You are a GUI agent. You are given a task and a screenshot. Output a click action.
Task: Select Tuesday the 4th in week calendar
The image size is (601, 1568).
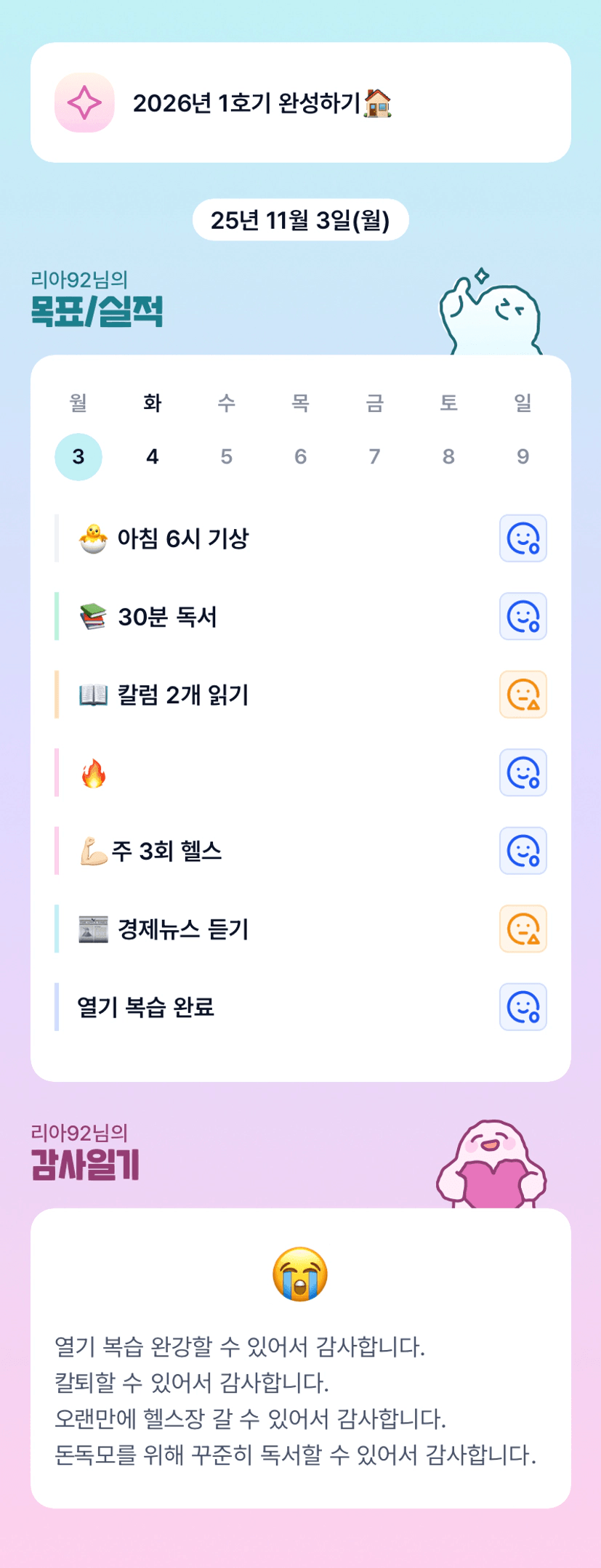[x=153, y=457]
